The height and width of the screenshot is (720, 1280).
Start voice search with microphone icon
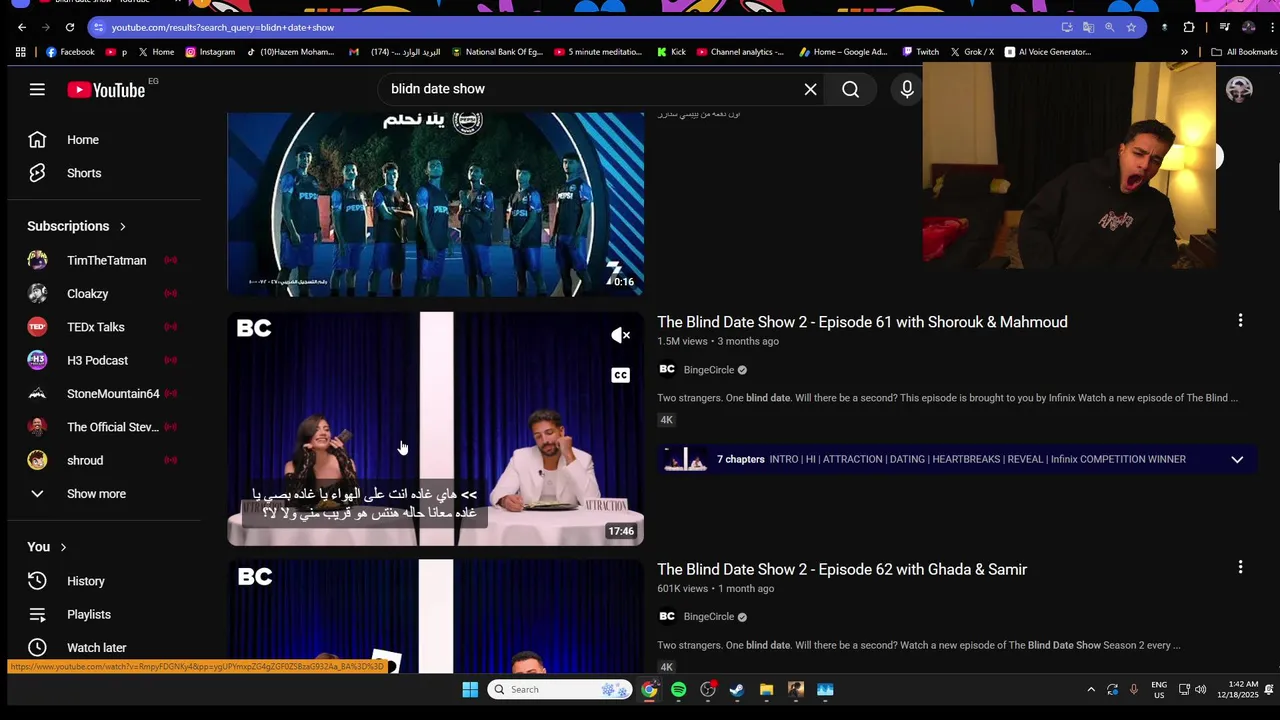click(907, 89)
